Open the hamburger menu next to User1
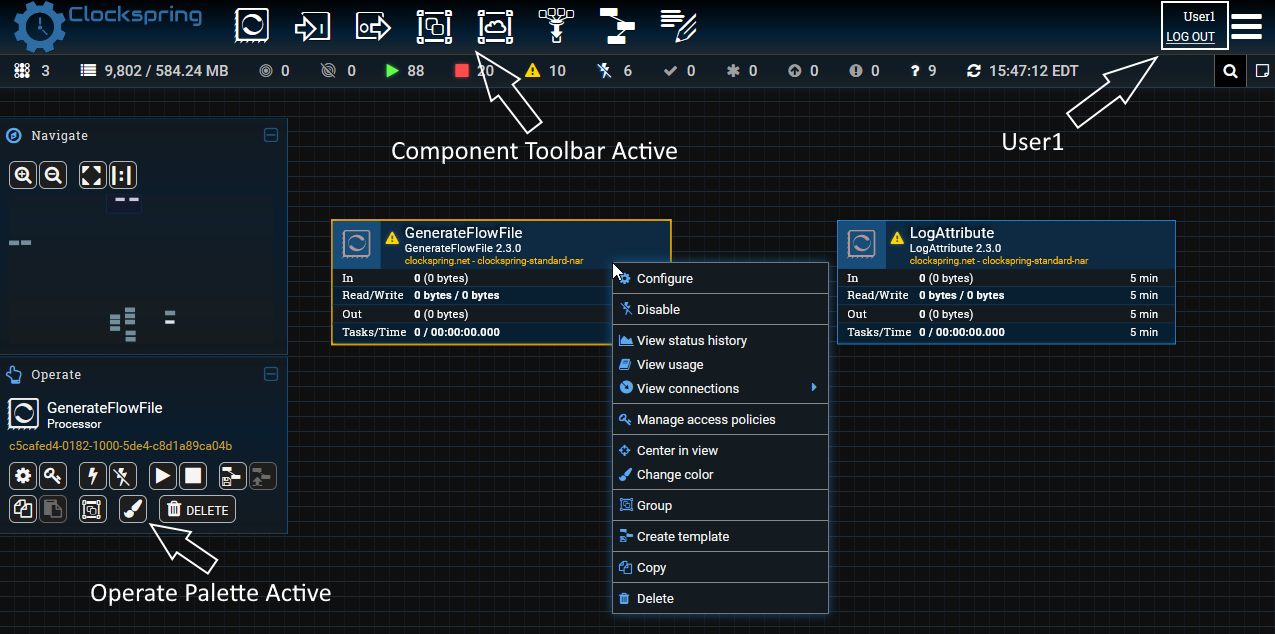The height and width of the screenshot is (634, 1275). point(1246,26)
